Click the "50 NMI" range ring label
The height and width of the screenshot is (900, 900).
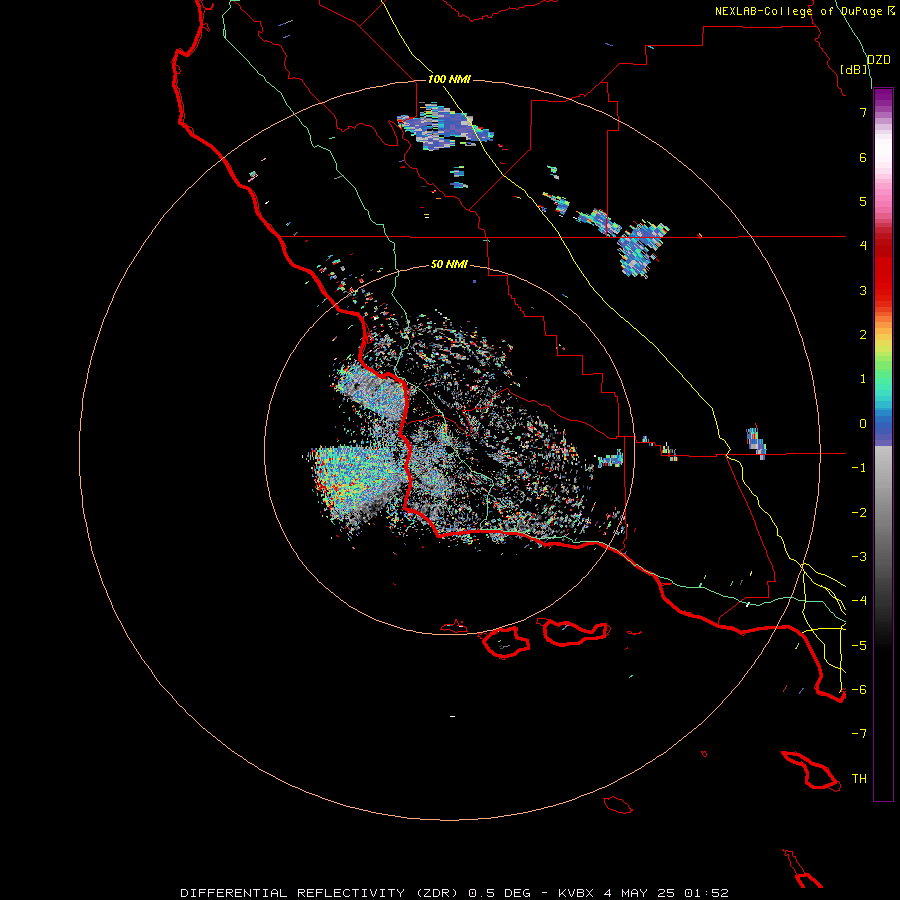click(449, 264)
